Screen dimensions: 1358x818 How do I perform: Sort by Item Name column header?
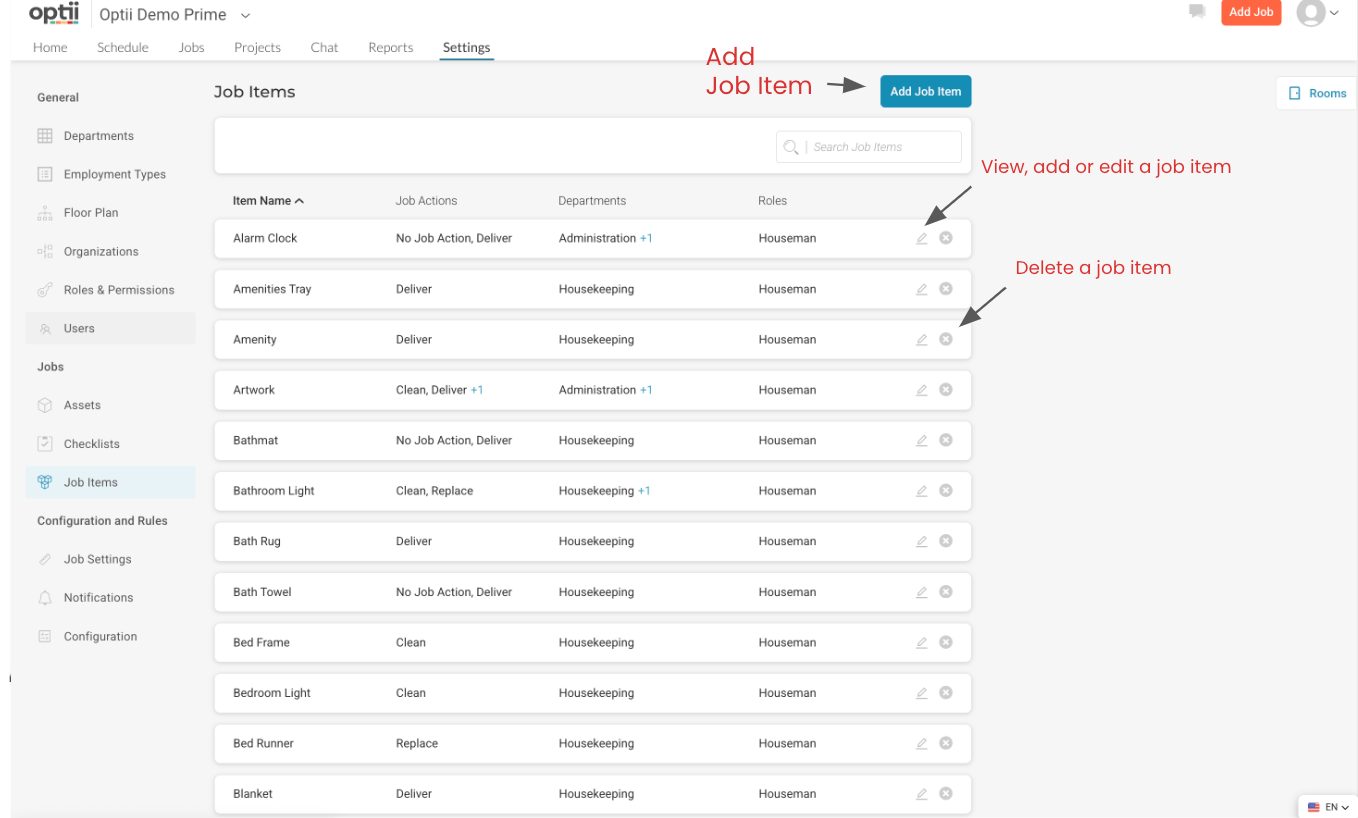[268, 201]
